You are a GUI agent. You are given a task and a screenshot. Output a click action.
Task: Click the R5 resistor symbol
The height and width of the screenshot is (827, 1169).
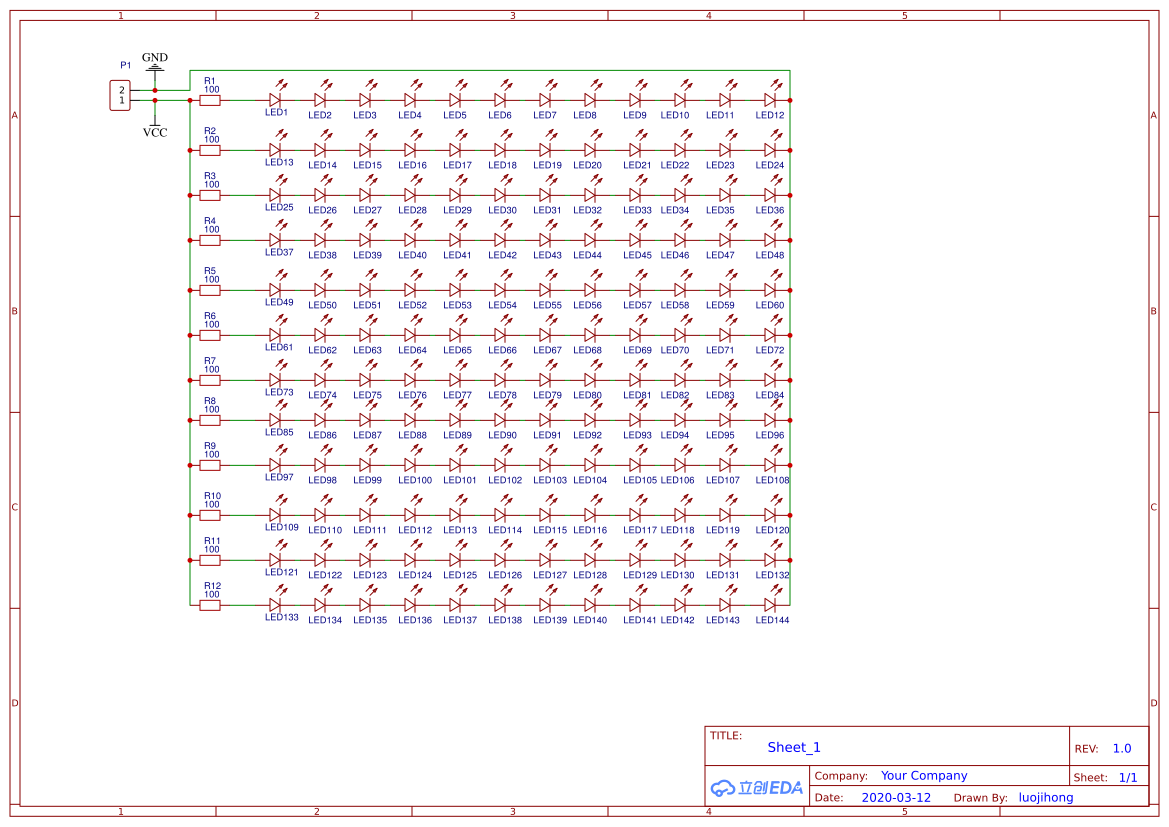click(x=210, y=290)
